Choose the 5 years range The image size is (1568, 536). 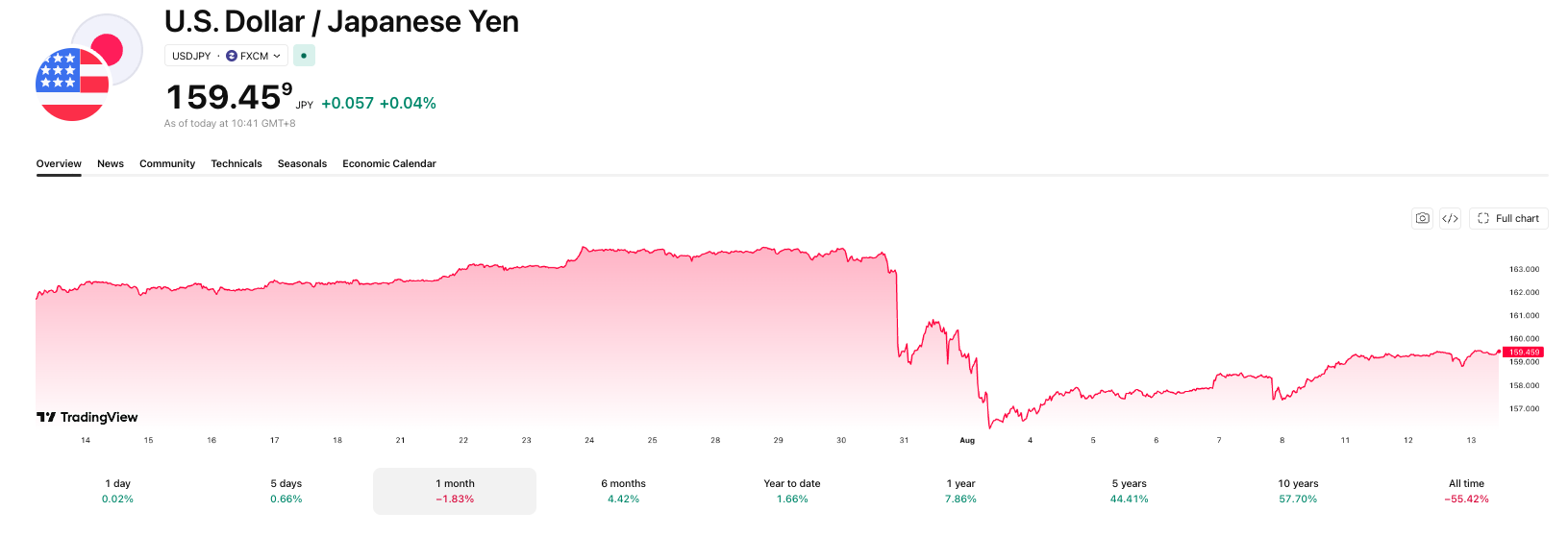[x=1130, y=491]
